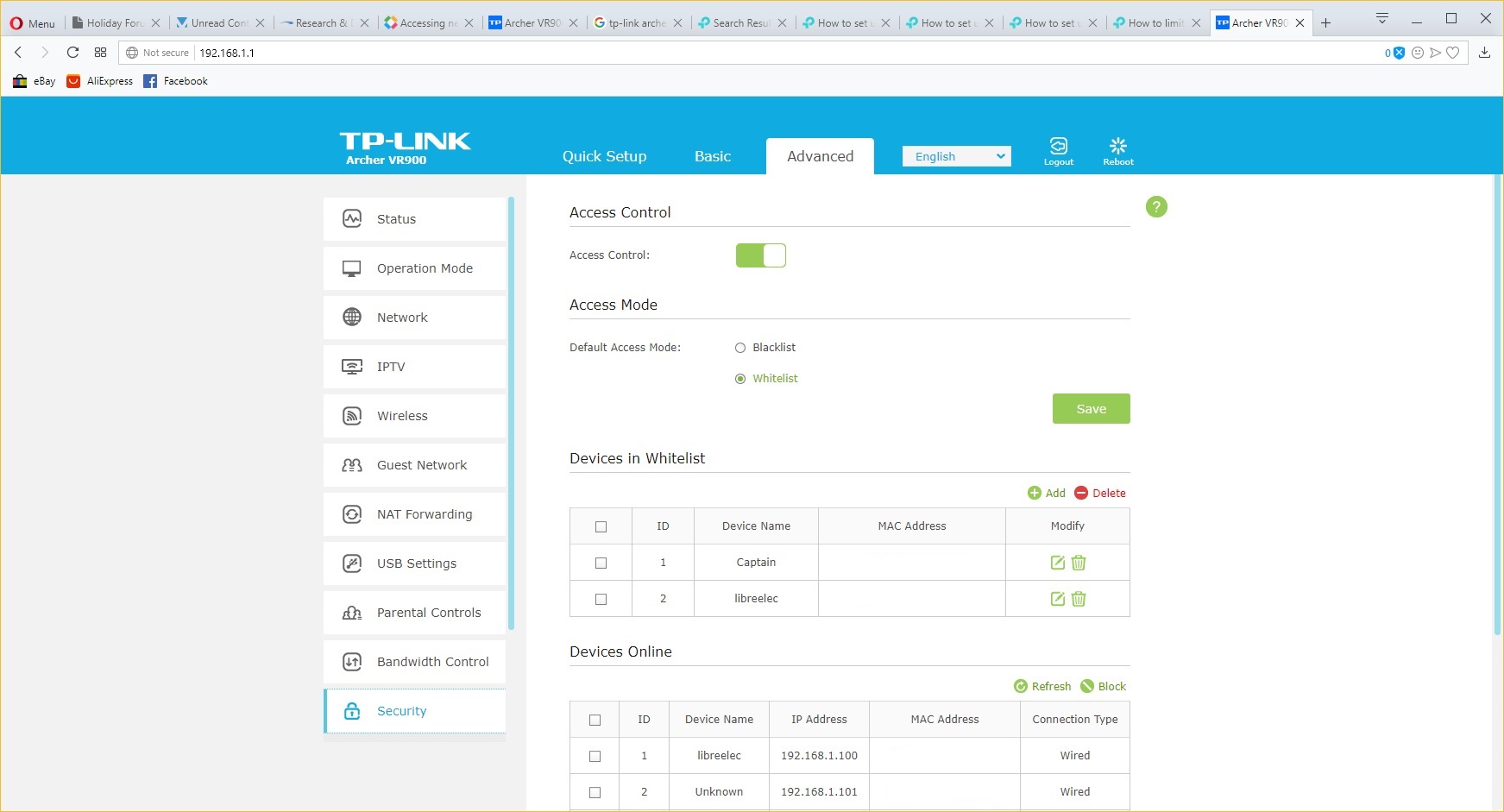The width and height of the screenshot is (1504, 812).
Task: Edit the Captain whitelist entry
Action: tap(1057, 563)
